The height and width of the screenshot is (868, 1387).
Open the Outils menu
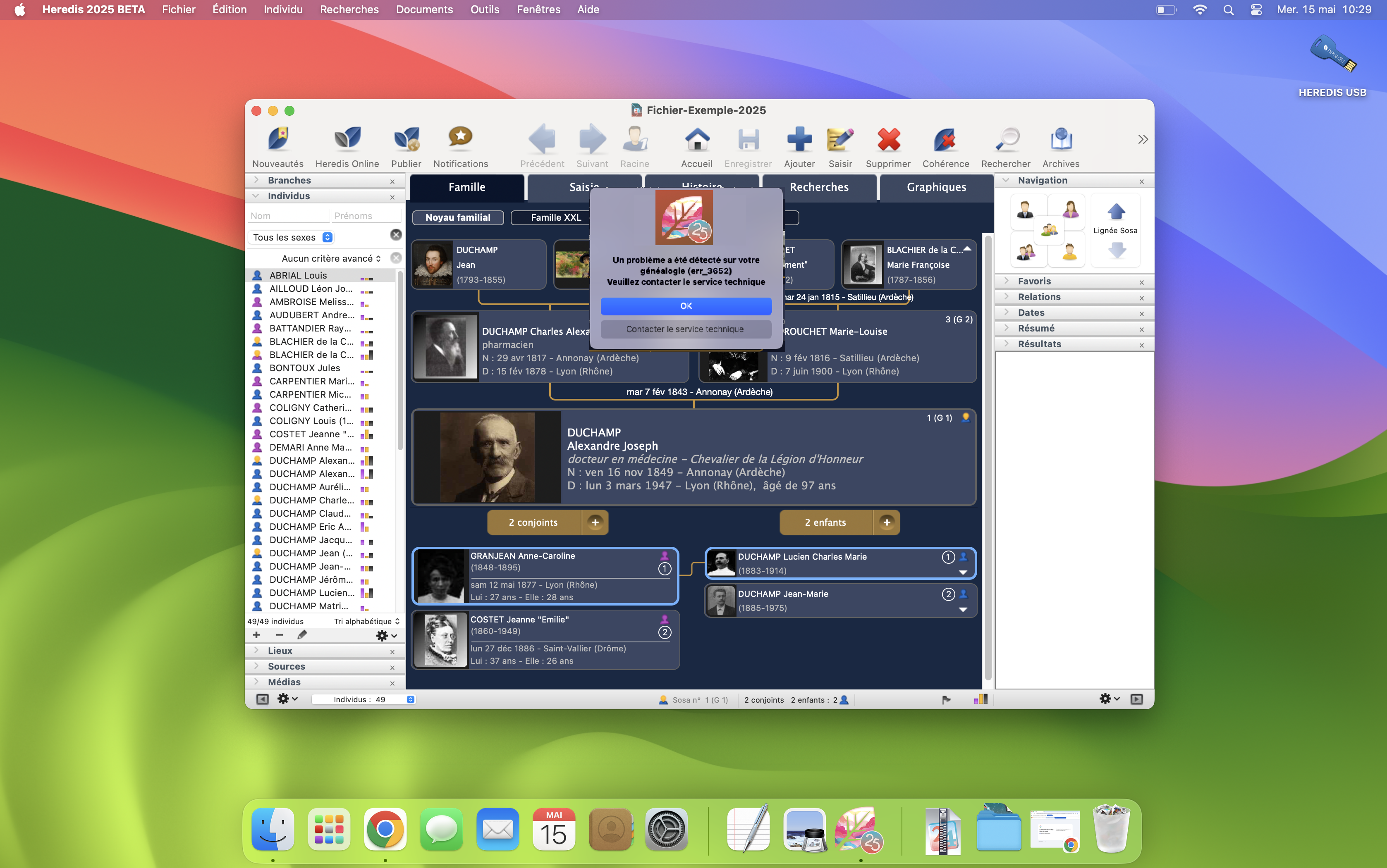483,9
